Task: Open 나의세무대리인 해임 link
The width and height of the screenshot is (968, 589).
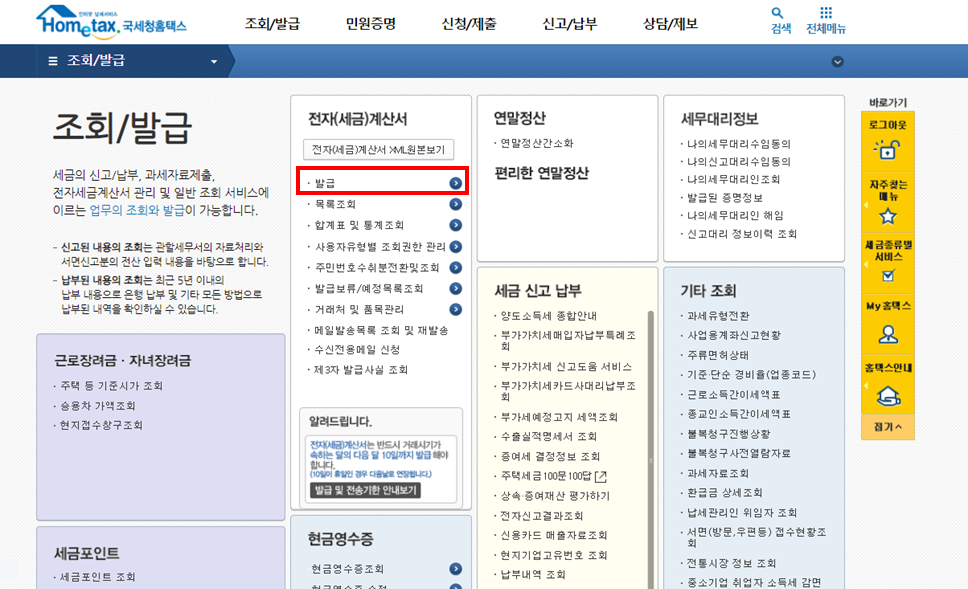Action: pos(735,215)
